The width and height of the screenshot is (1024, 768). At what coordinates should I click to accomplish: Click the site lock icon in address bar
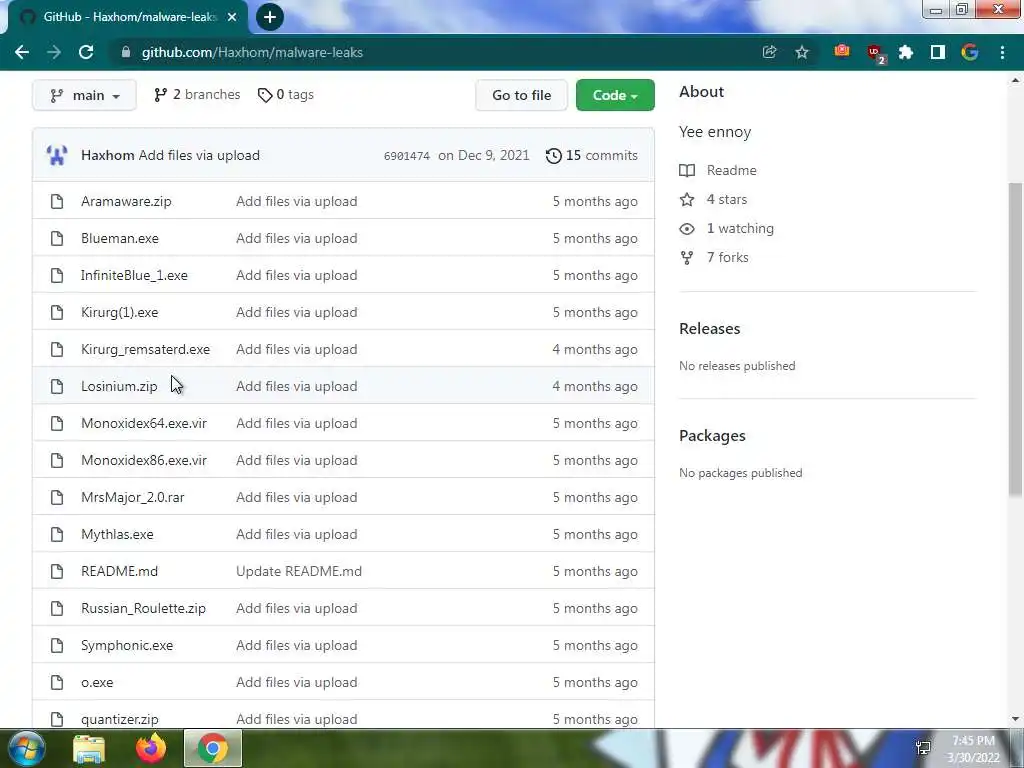tap(126, 52)
